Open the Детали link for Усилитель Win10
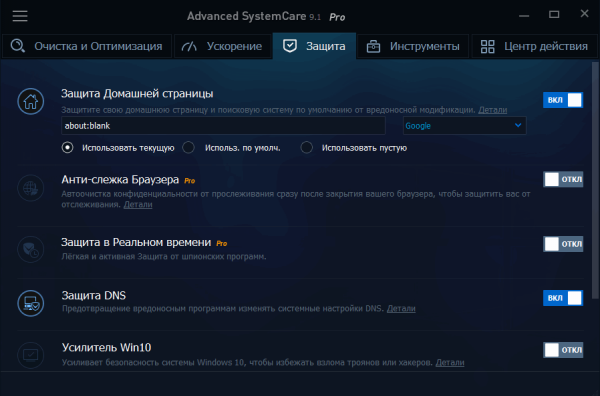This screenshot has height=396, width=600. [450, 362]
